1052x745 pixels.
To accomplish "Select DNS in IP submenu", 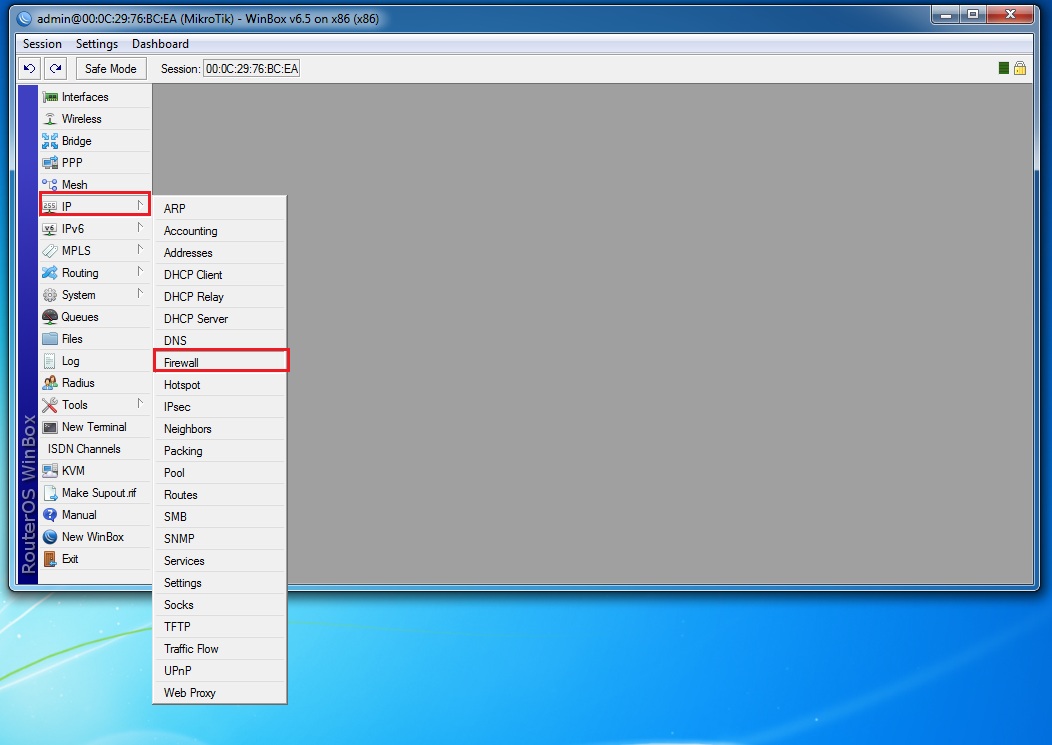I will [x=220, y=341].
